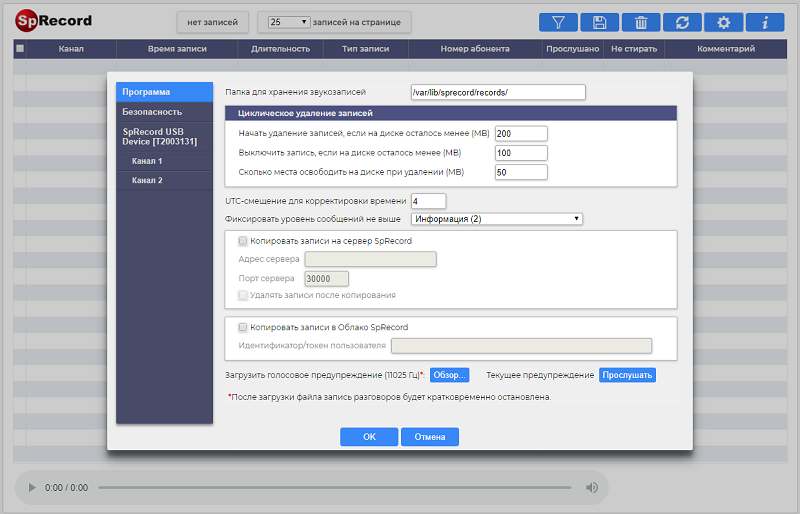The height and width of the screenshot is (514, 800).
Task: Click the 'Номер абонента' column header
Action: click(x=475, y=49)
